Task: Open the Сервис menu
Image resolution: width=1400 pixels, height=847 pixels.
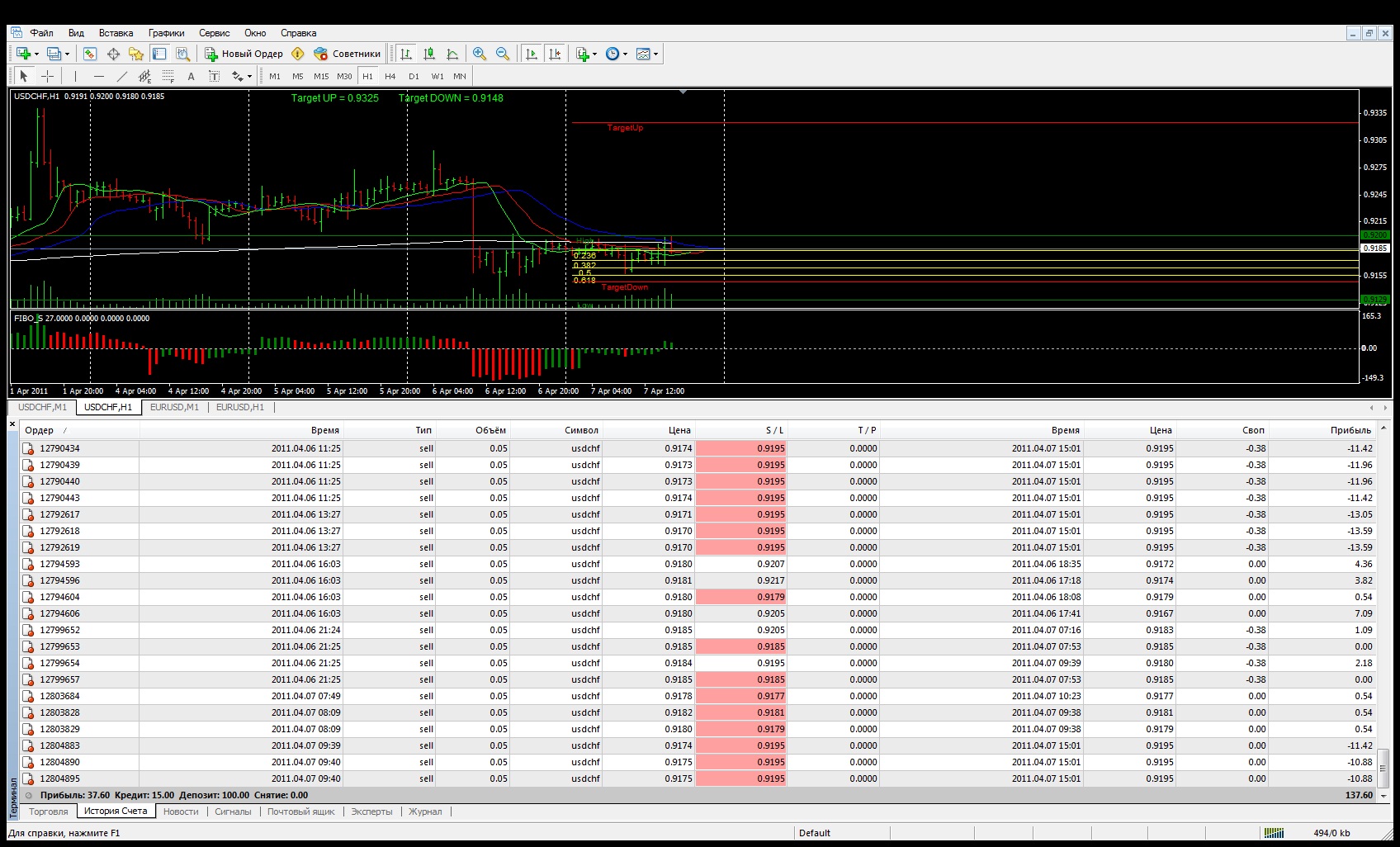Action: [215, 33]
